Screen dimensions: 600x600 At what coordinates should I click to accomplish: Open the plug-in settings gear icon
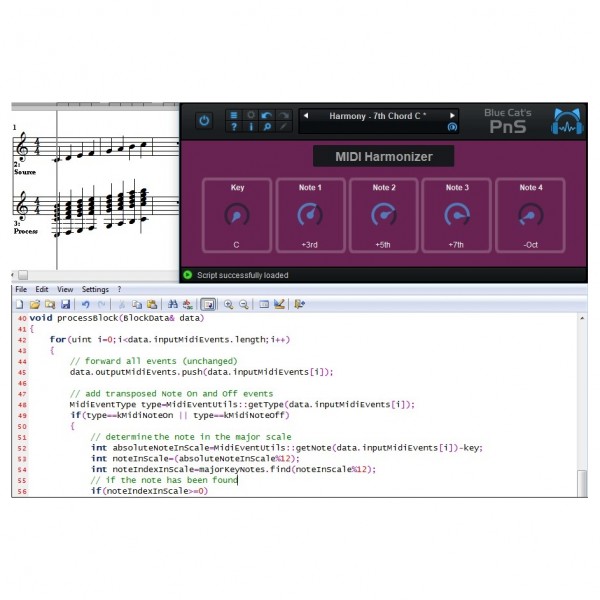click(x=251, y=115)
